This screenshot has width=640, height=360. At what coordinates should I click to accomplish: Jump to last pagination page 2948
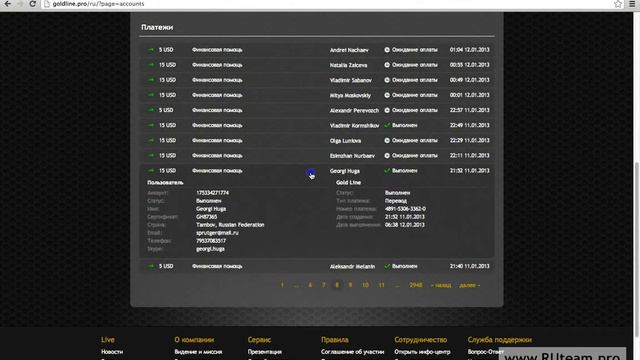[x=416, y=285]
